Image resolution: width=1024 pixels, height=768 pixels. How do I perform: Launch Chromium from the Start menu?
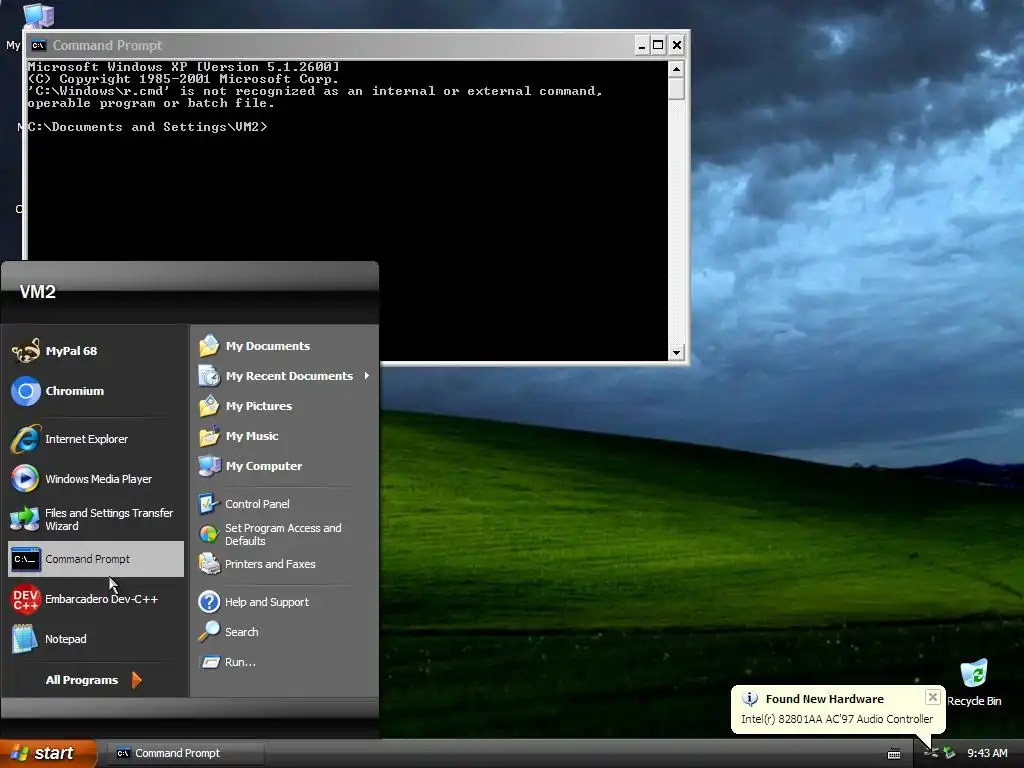tap(95, 391)
